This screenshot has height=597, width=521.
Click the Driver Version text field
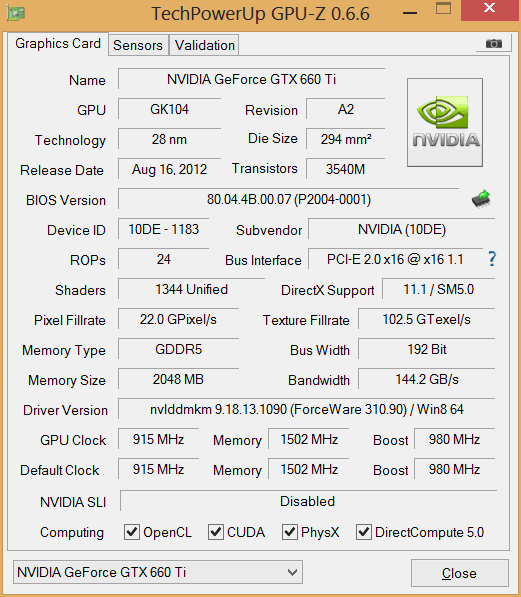[x=307, y=409]
